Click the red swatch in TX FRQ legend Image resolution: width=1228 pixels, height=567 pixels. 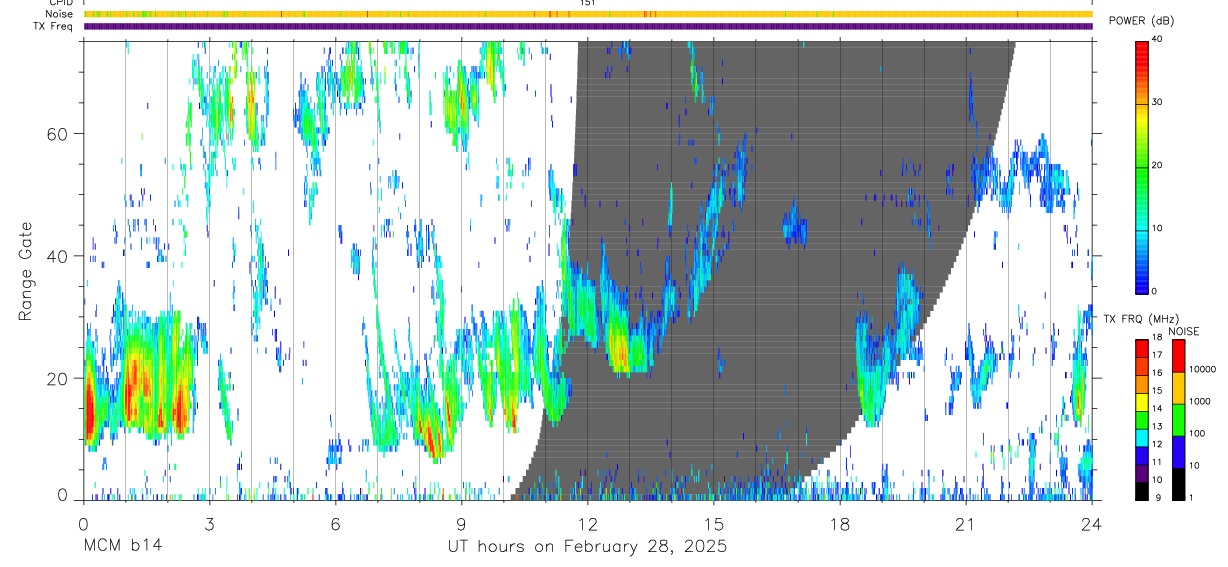pyautogui.click(x=1143, y=349)
